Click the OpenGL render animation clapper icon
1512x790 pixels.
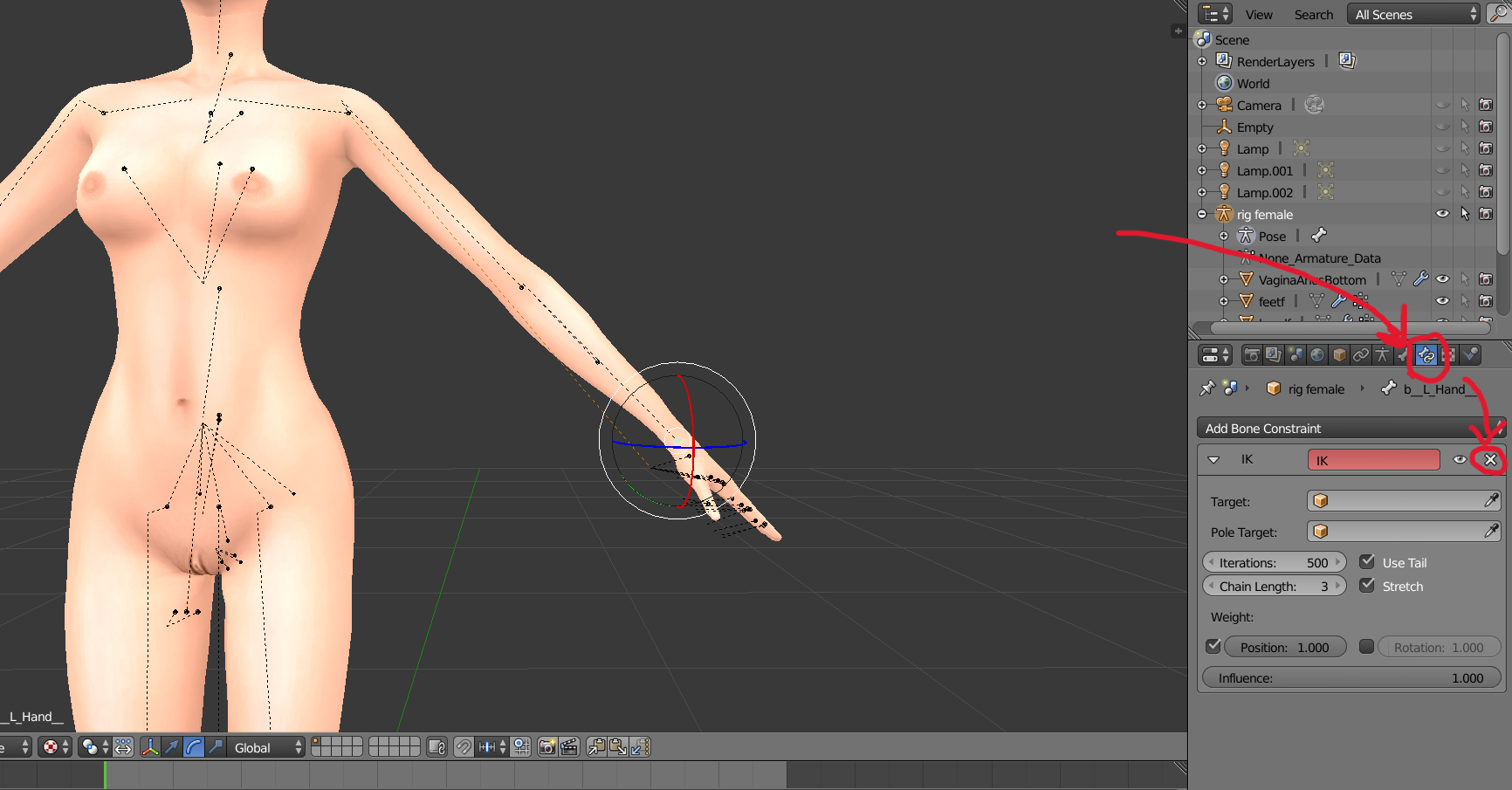(569, 747)
